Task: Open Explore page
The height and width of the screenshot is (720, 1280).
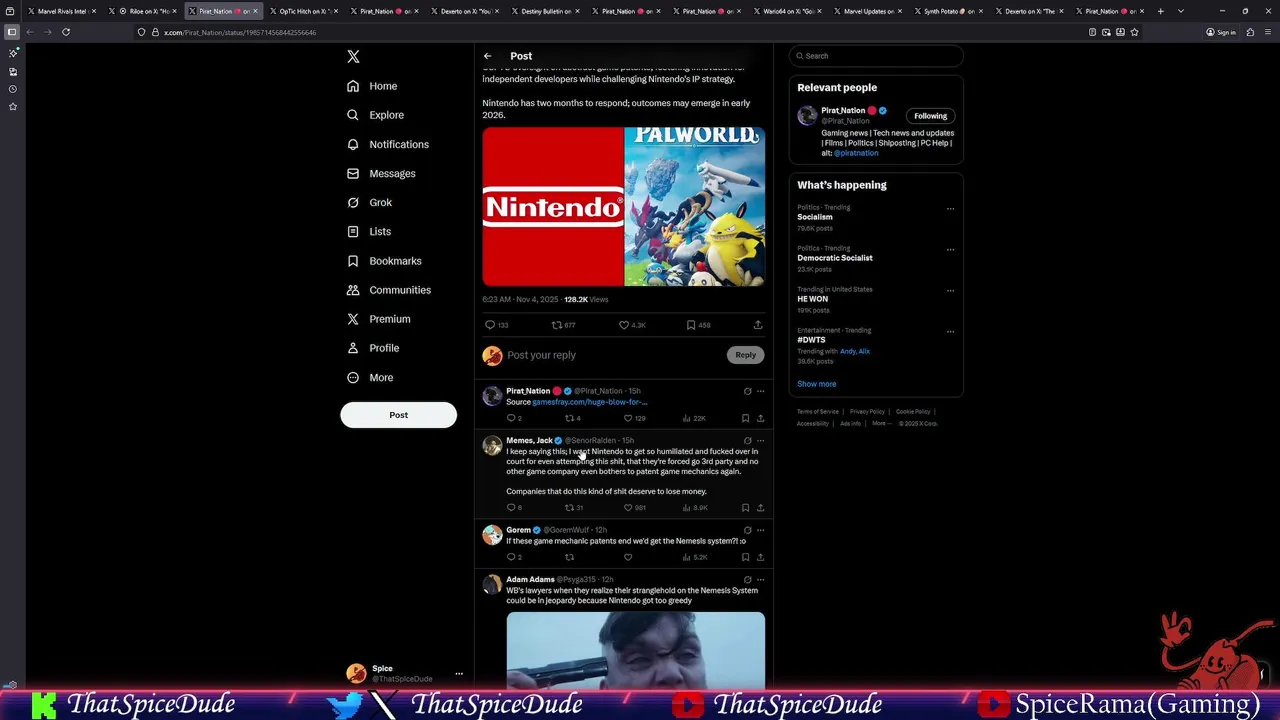Action: click(375, 115)
